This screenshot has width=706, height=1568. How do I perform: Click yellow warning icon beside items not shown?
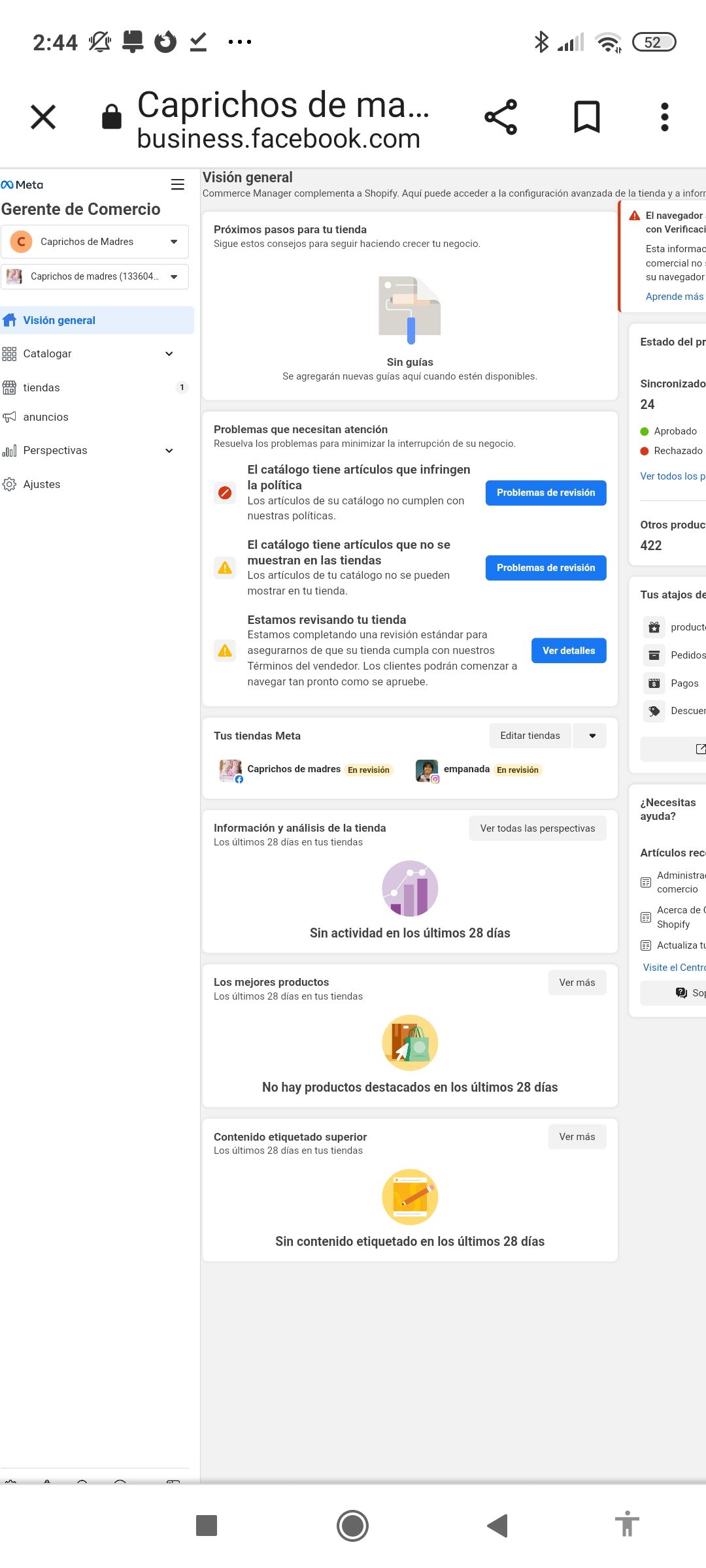pyautogui.click(x=225, y=568)
